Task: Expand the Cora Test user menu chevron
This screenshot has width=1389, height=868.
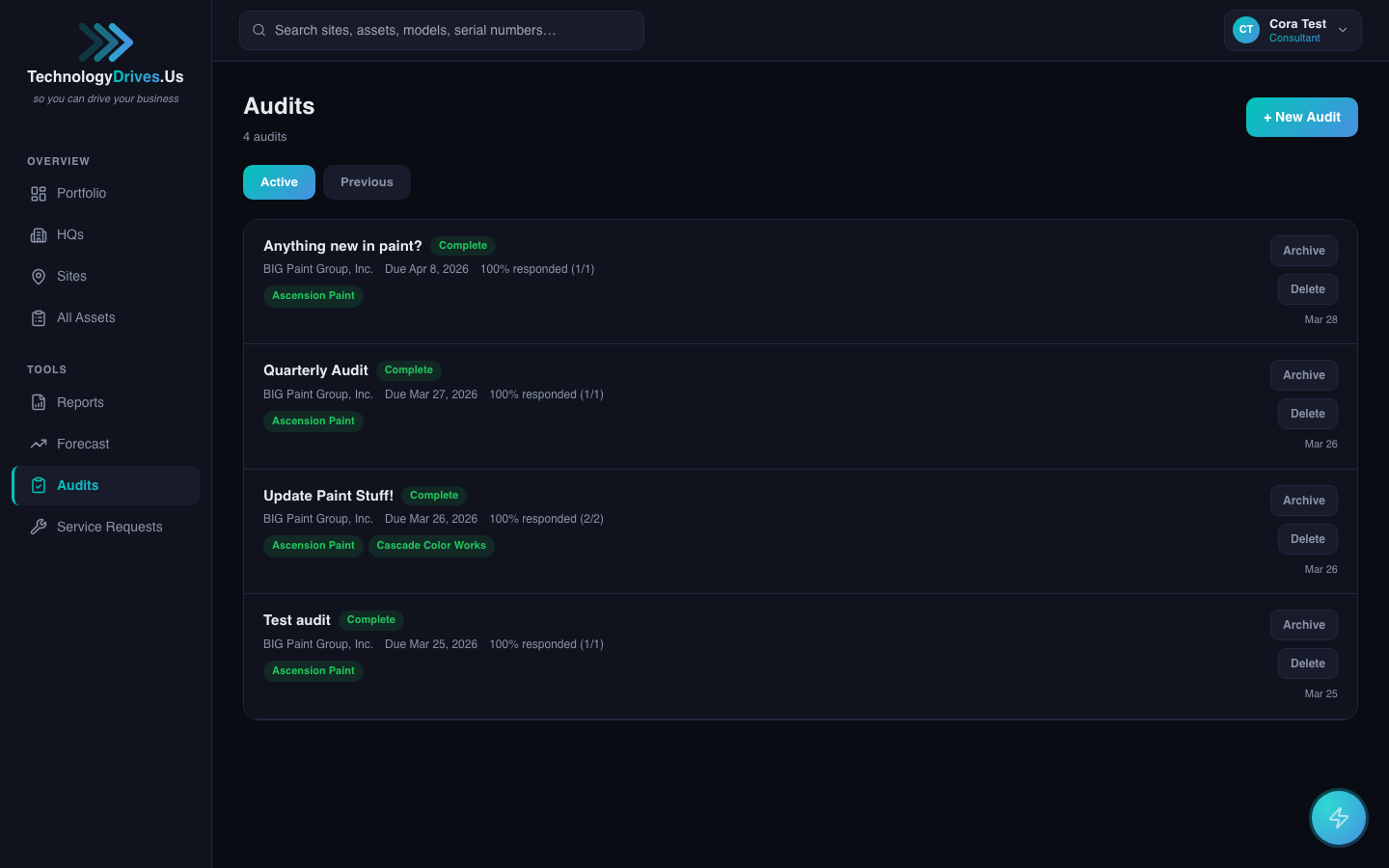Action: coord(1343,31)
